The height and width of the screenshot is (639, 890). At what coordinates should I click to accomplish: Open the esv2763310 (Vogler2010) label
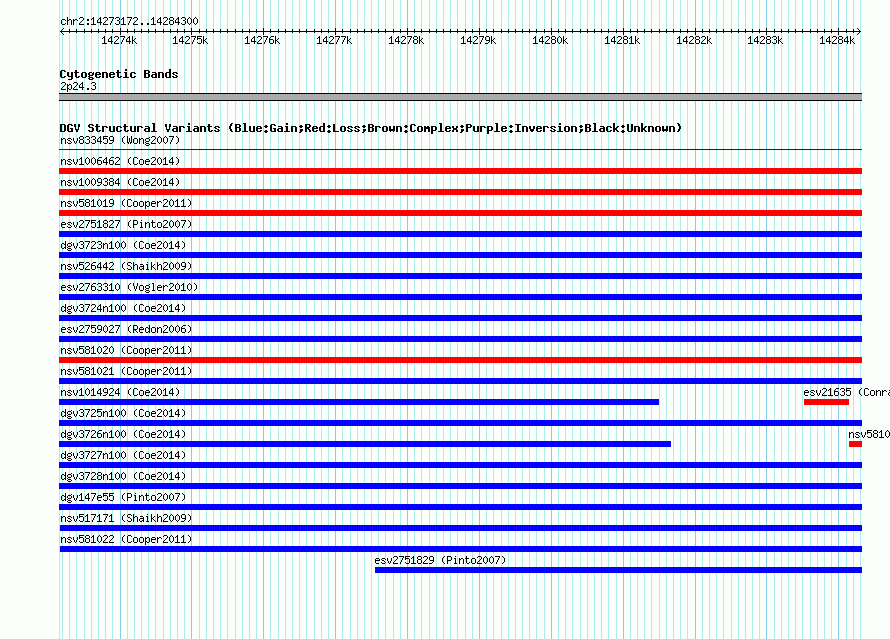129,287
